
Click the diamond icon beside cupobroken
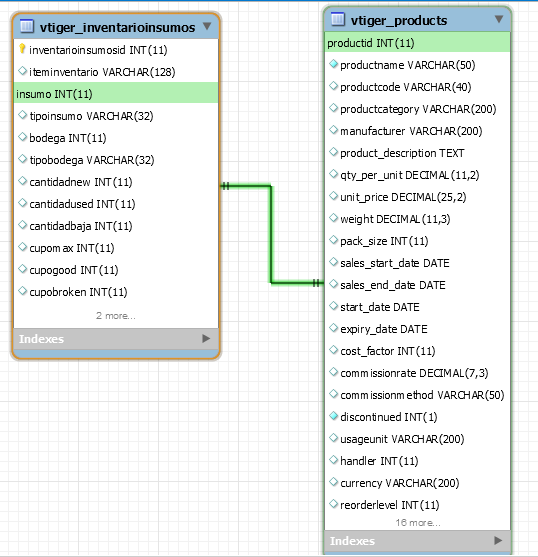[x=22, y=291]
